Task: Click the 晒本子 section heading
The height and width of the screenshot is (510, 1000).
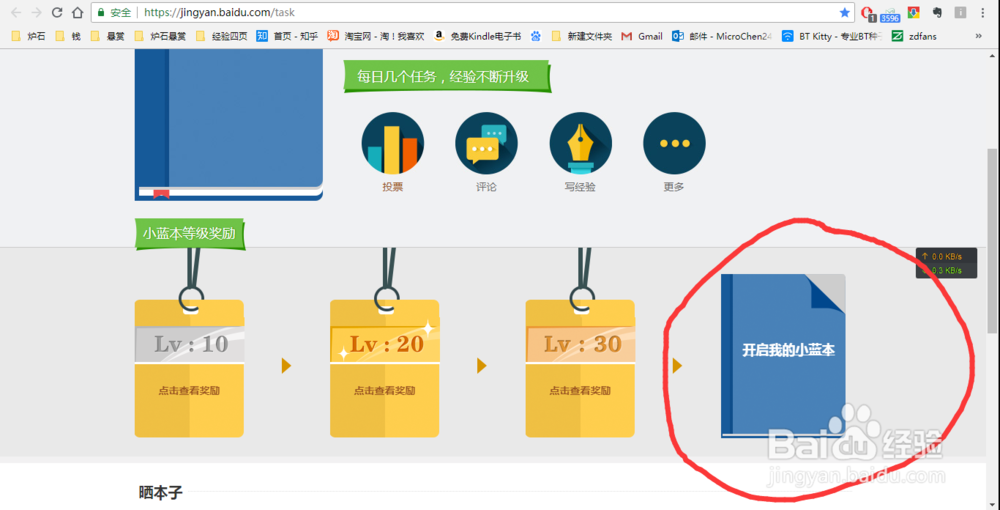Action: (161, 492)
